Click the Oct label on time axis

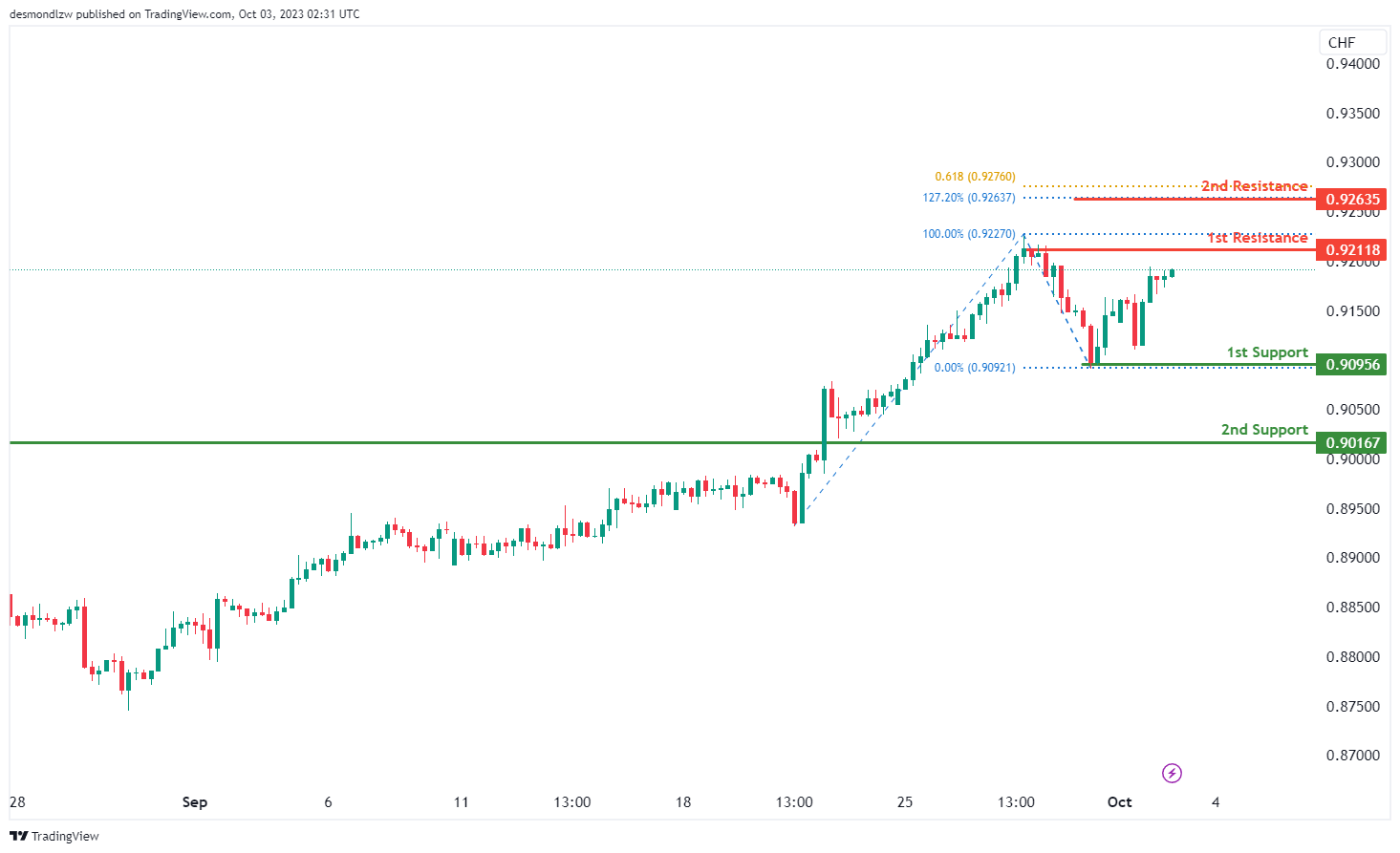1119,802
